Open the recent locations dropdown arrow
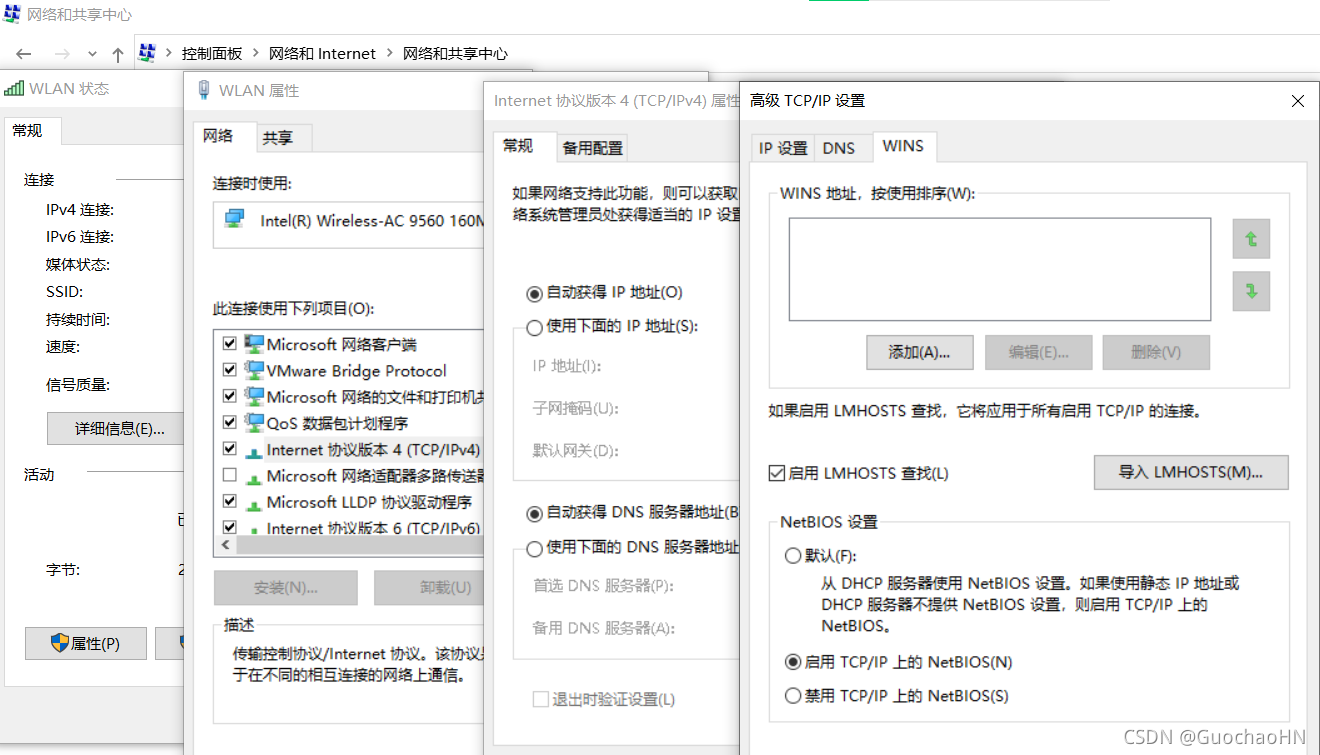Viewport: 1320px width, 755px height. coord(92,54)
